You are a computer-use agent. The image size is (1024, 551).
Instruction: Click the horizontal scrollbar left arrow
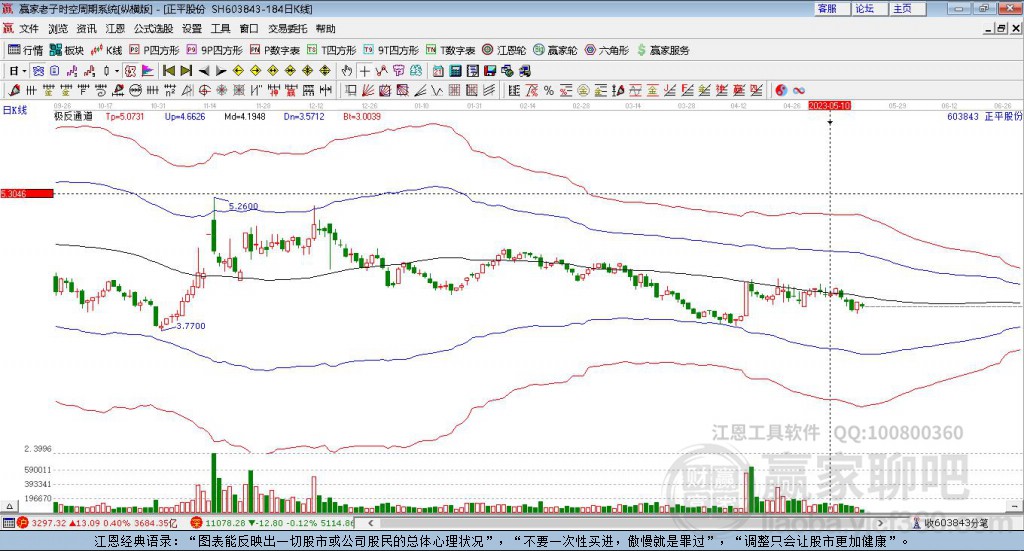point(371,523)
